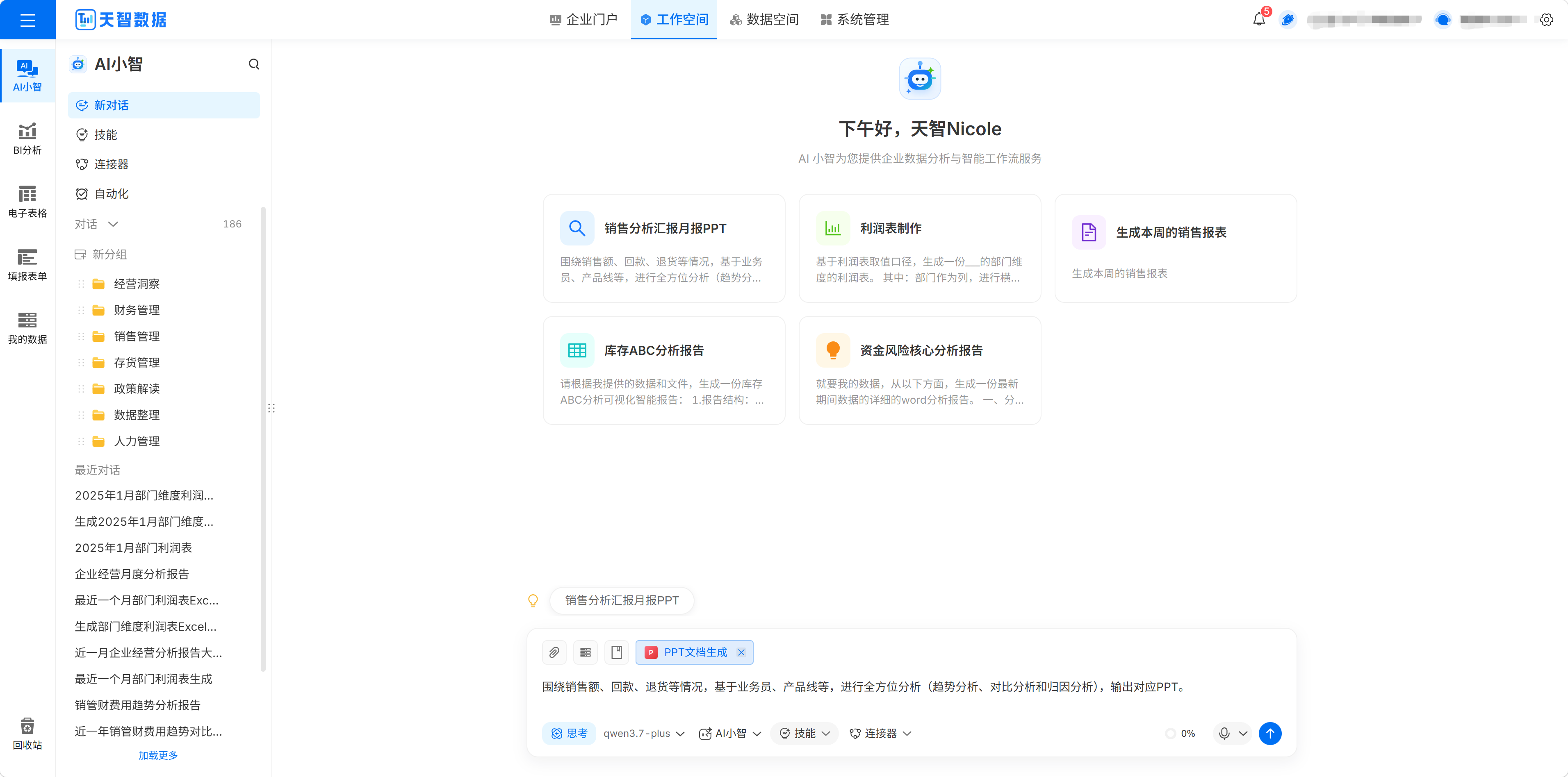Click the search icon beside AI小智 title

pos(254,64)
